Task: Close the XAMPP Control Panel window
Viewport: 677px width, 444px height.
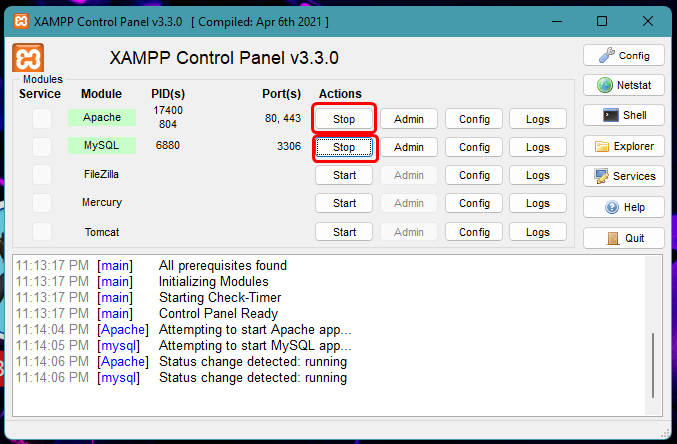Action: (648, 21)
